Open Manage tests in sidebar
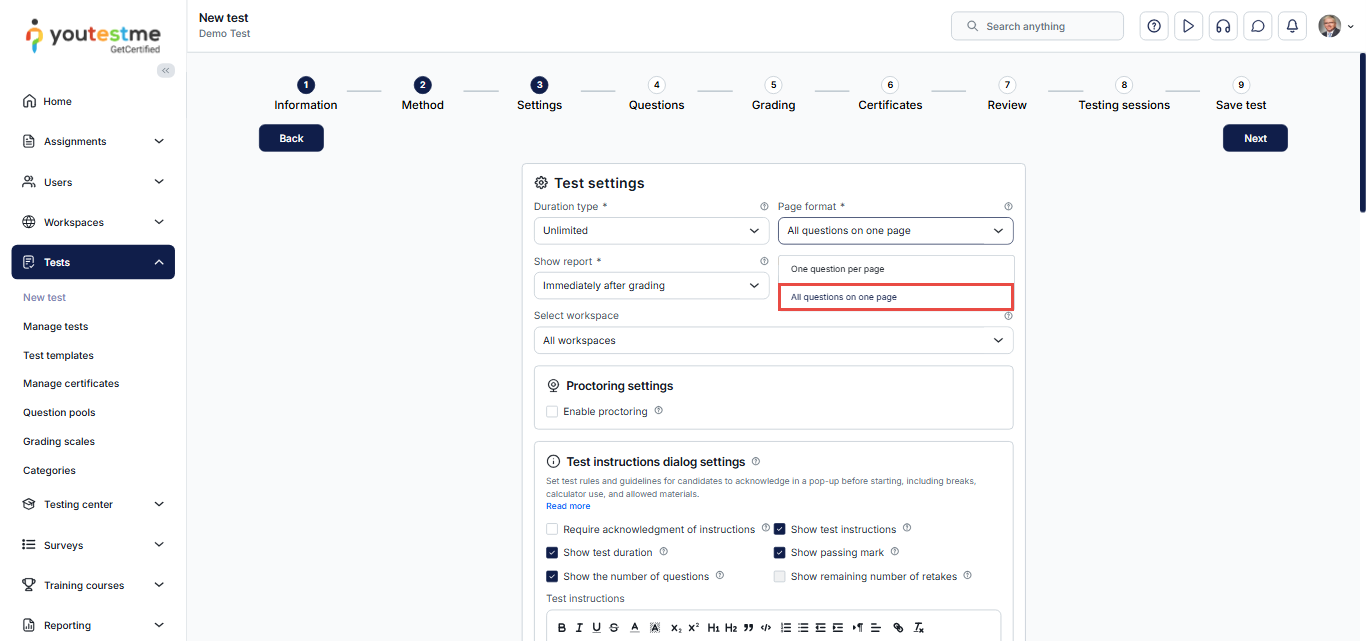 pyautogui.click(x=56, y=327)
